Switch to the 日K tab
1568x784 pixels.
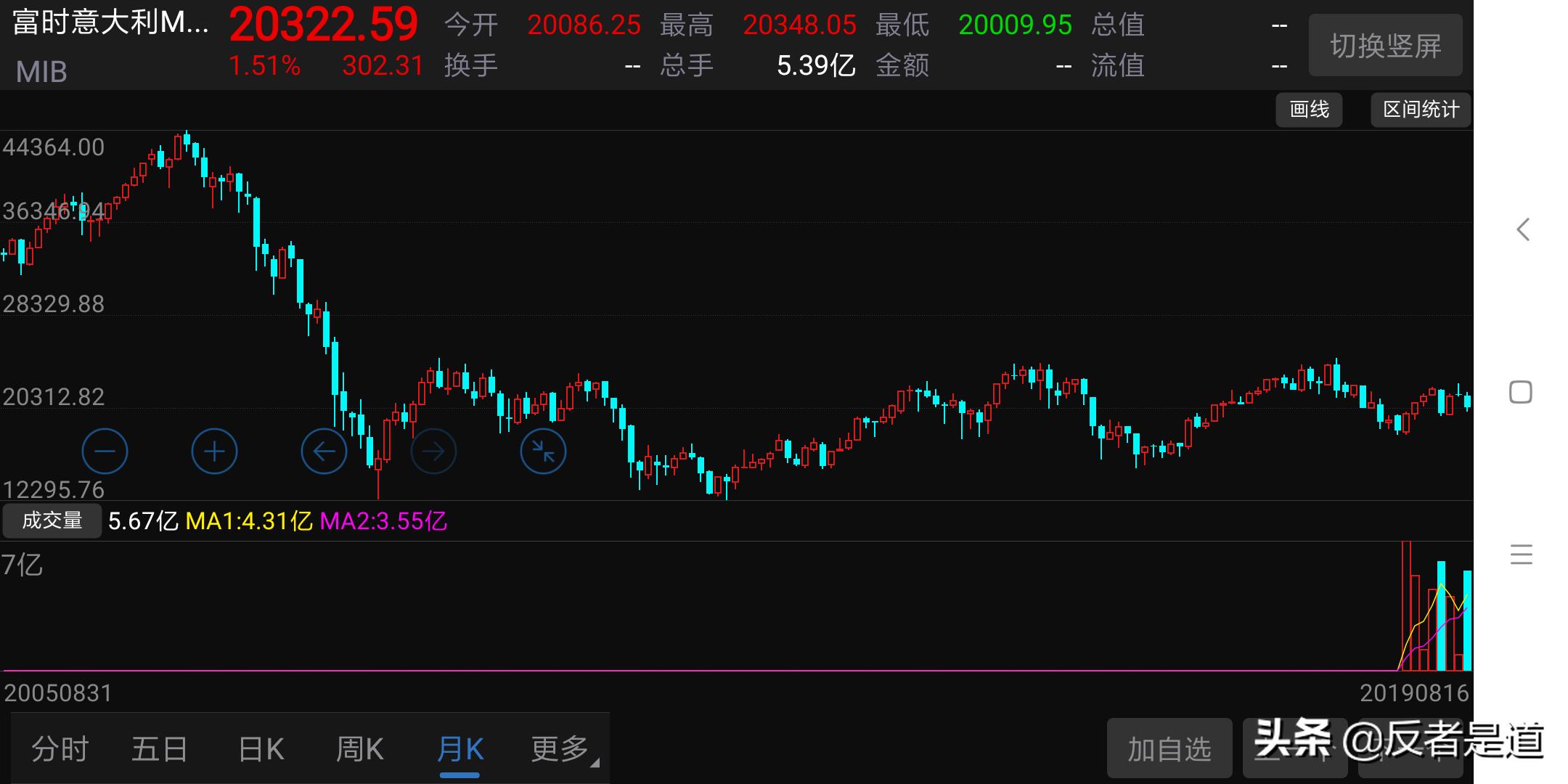[261, 749]
